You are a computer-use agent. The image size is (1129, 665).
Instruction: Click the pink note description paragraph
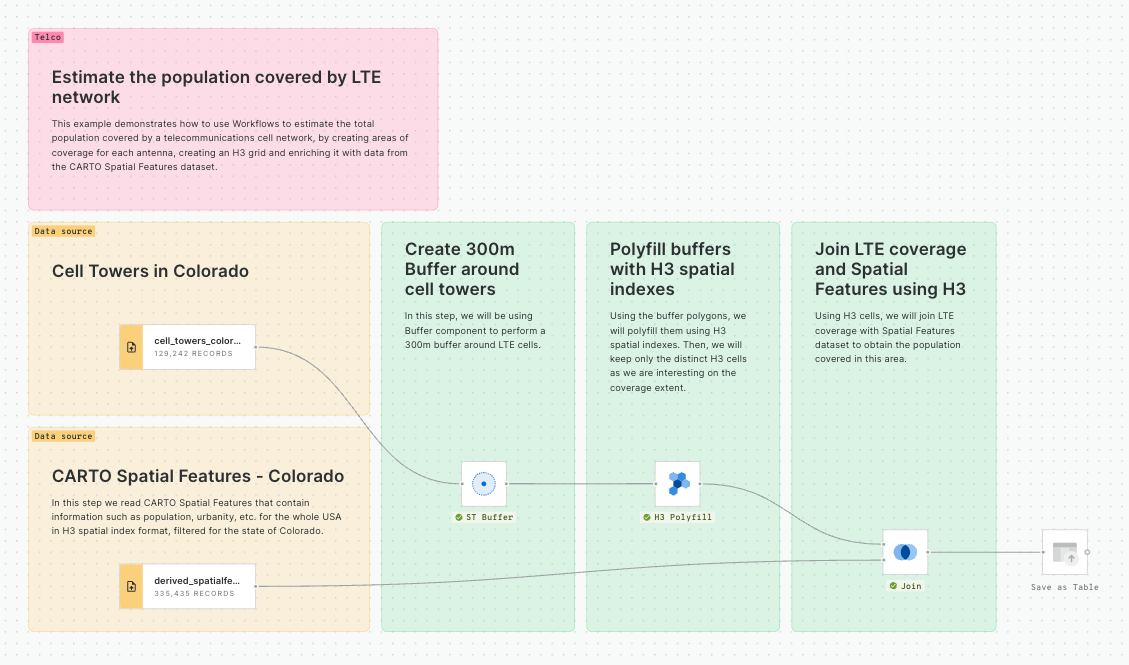tap(230, 145)
